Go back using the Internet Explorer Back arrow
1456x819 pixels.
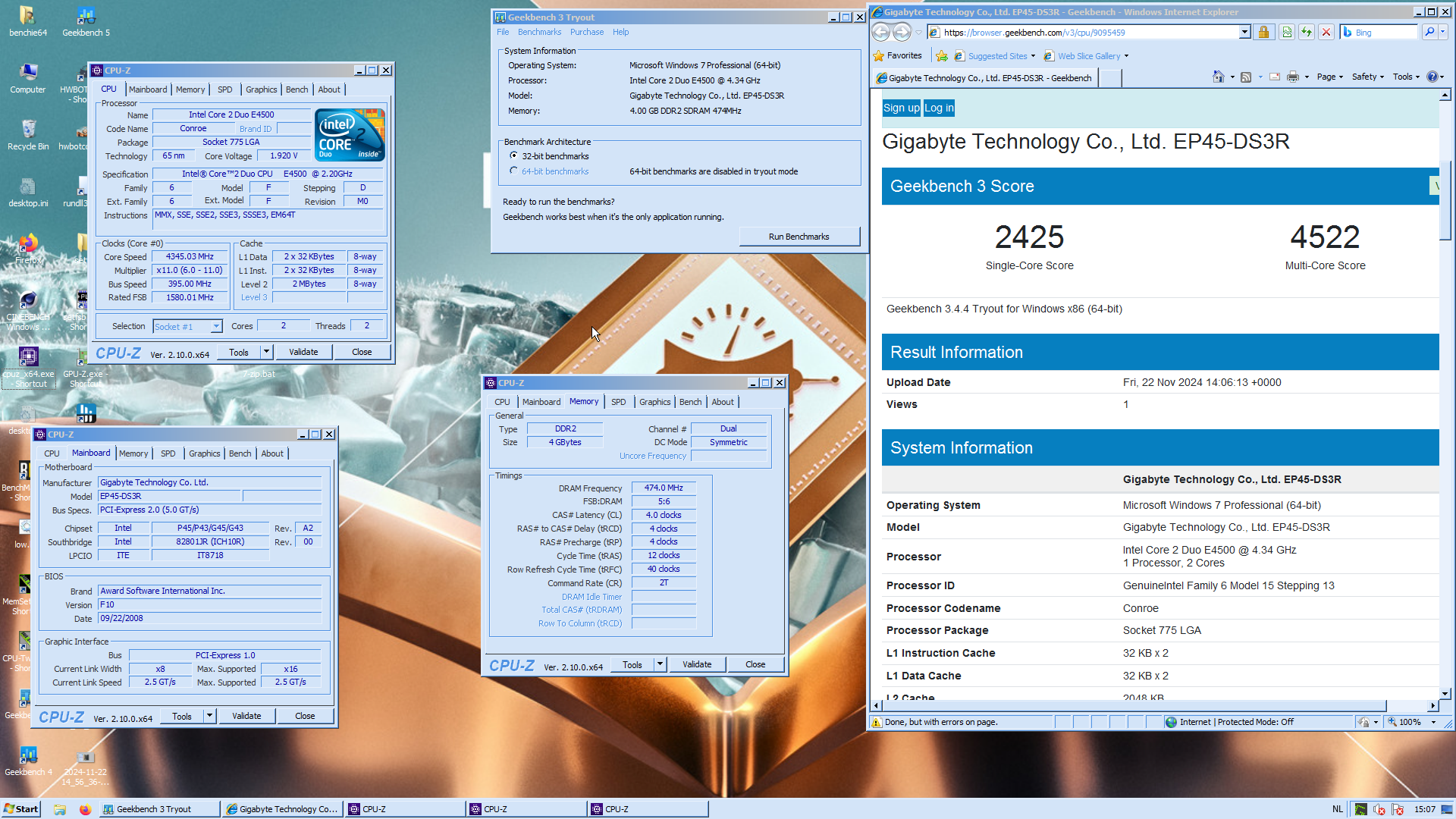[x=880, y=32]
